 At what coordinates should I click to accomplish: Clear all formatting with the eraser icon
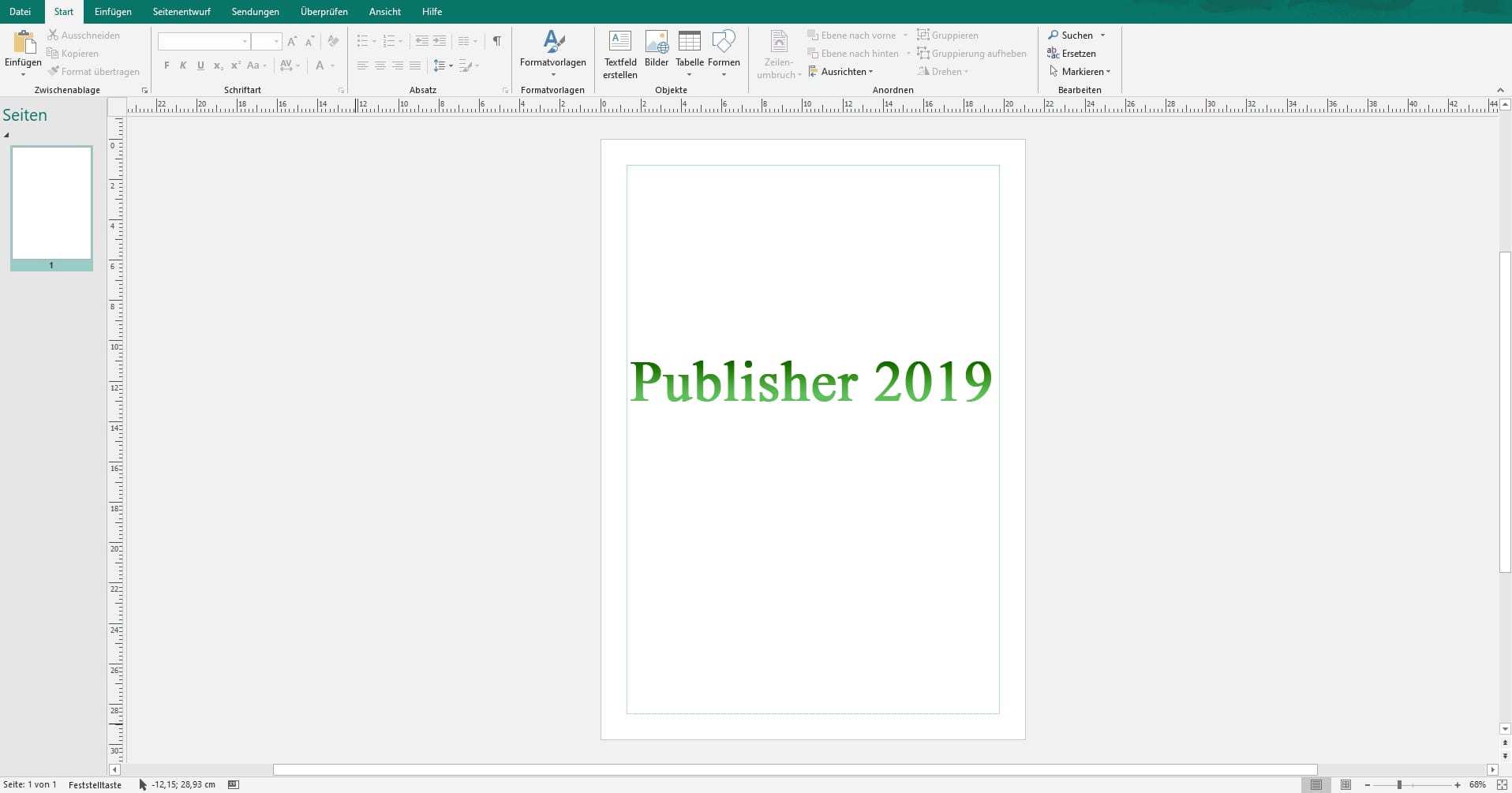(333, 41)
